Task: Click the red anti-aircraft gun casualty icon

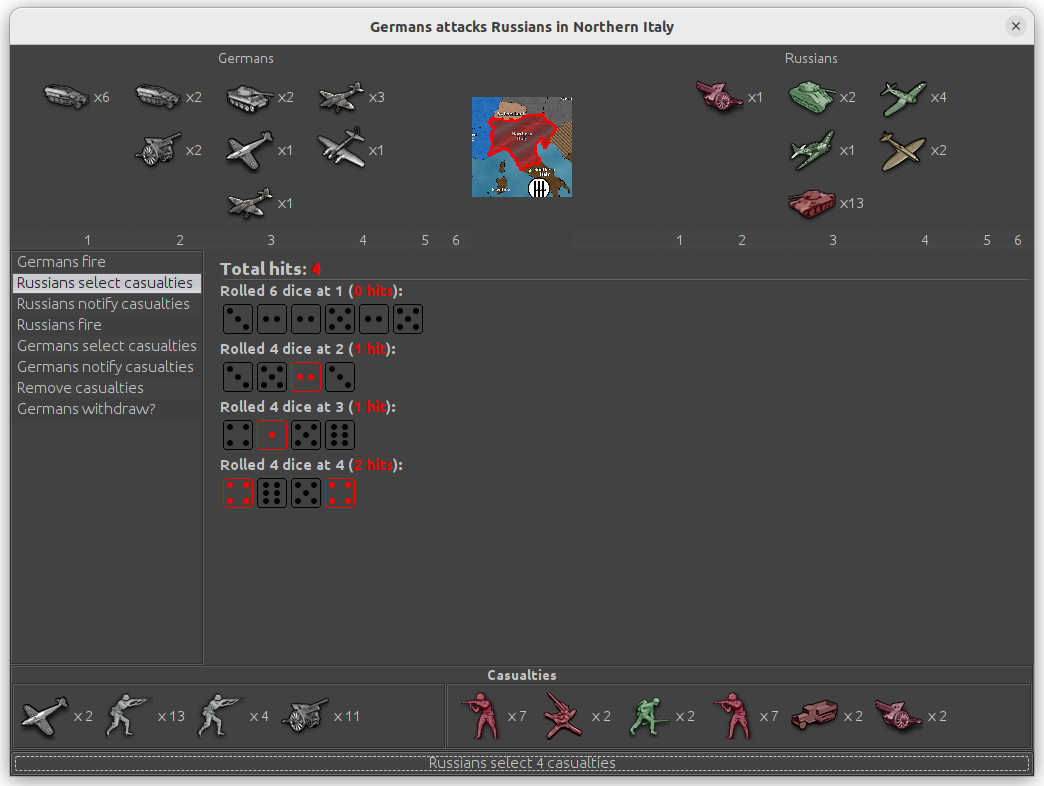Action: click(564, 716)
